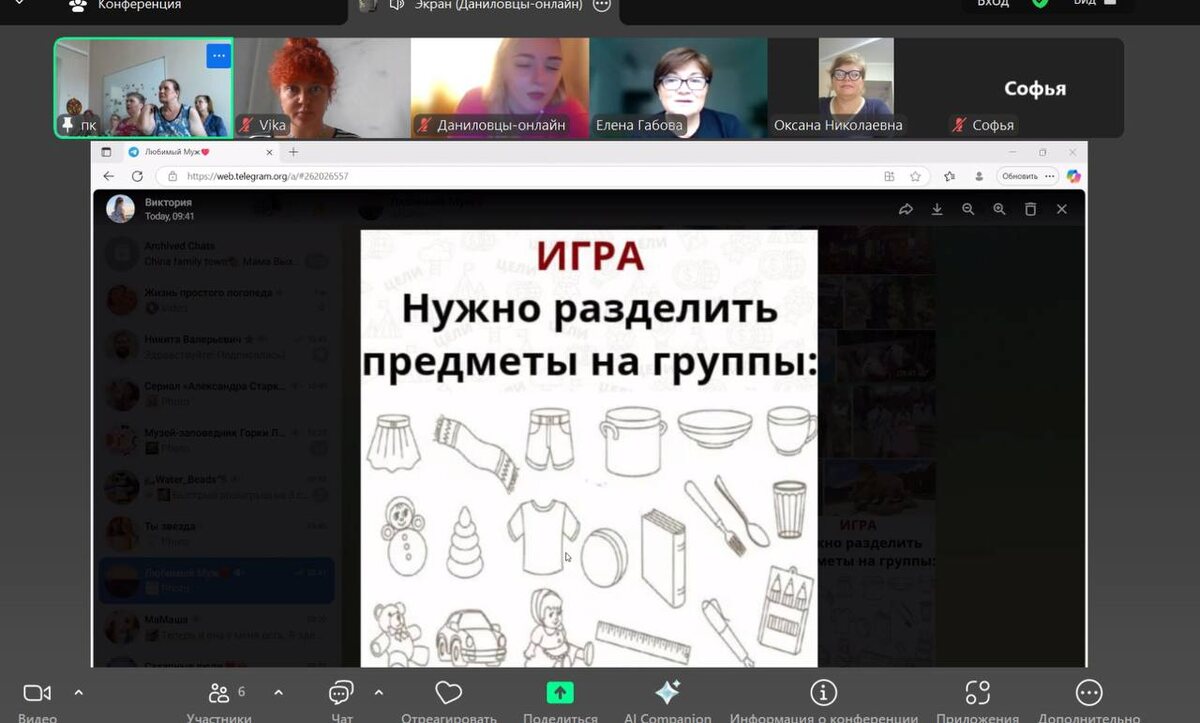Click the favorites star in address bar
The height and width of the screenshot is (723, 1200).
pyautogui.click(x=915, y=176)
